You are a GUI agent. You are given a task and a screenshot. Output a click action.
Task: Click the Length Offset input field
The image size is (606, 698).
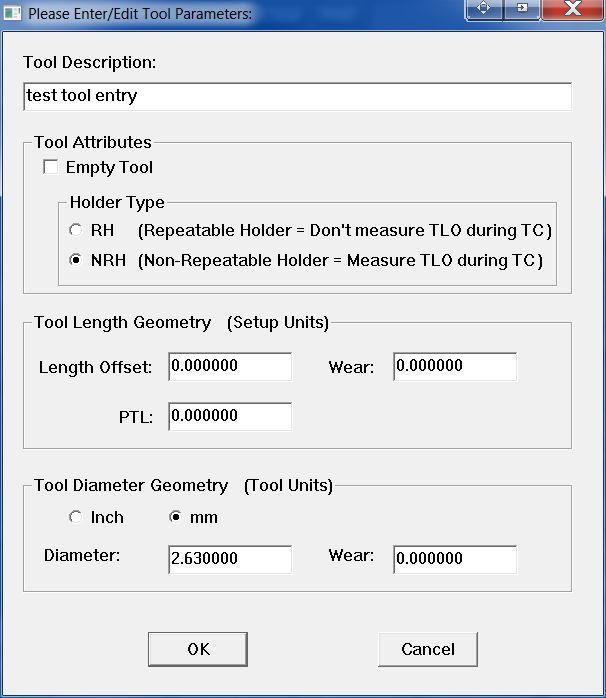(x=230, y=366)
